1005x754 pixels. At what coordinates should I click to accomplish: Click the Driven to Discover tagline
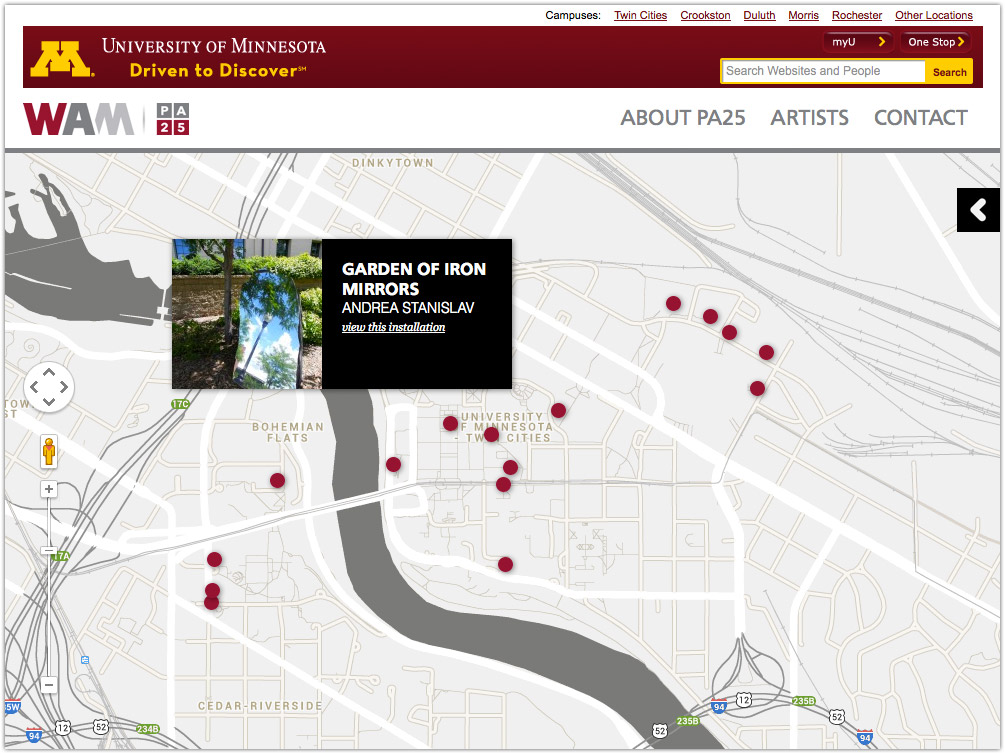click(x=218, y=71)
